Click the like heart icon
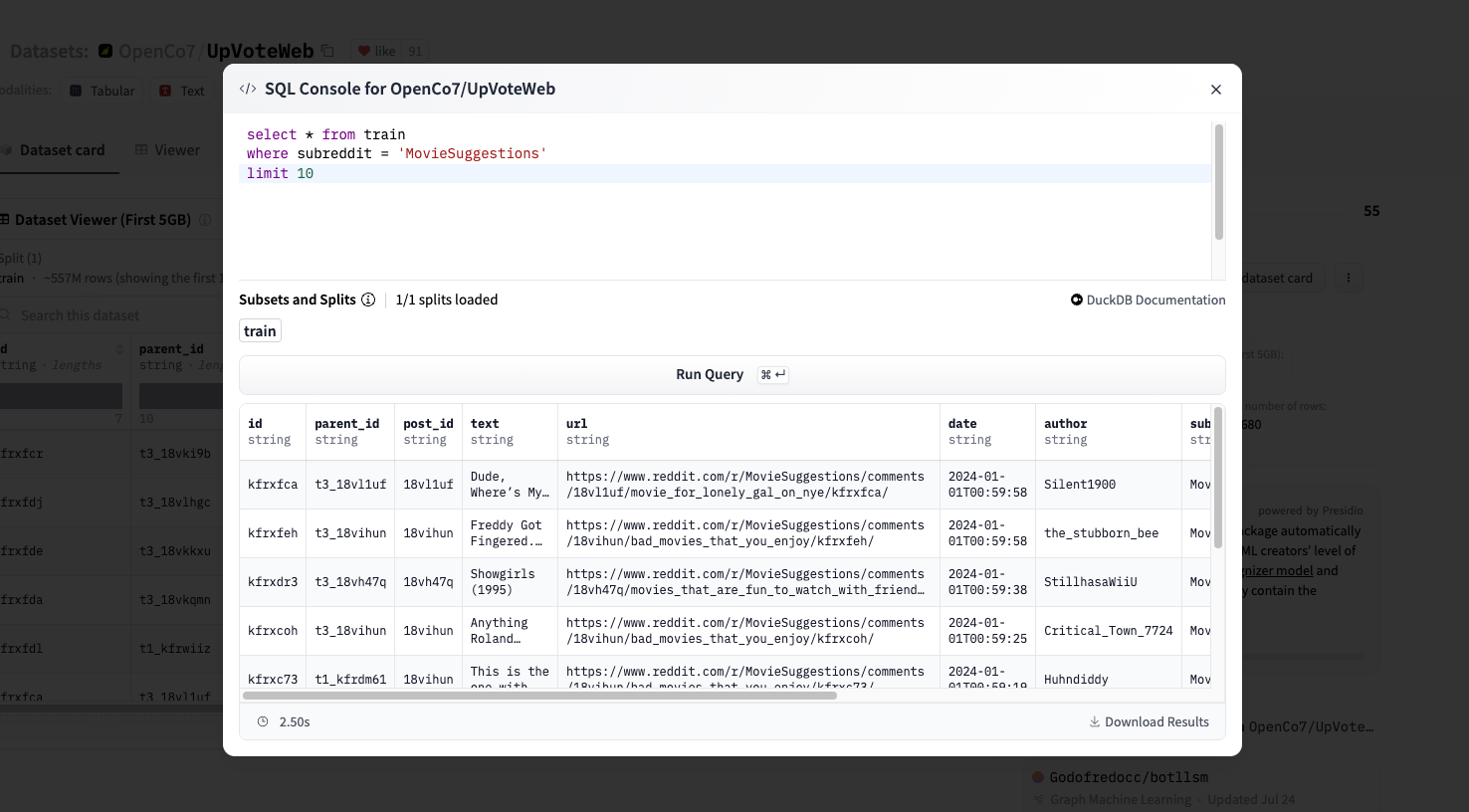The height and width of the screenshot is (812, 1469). pos(364,51)
